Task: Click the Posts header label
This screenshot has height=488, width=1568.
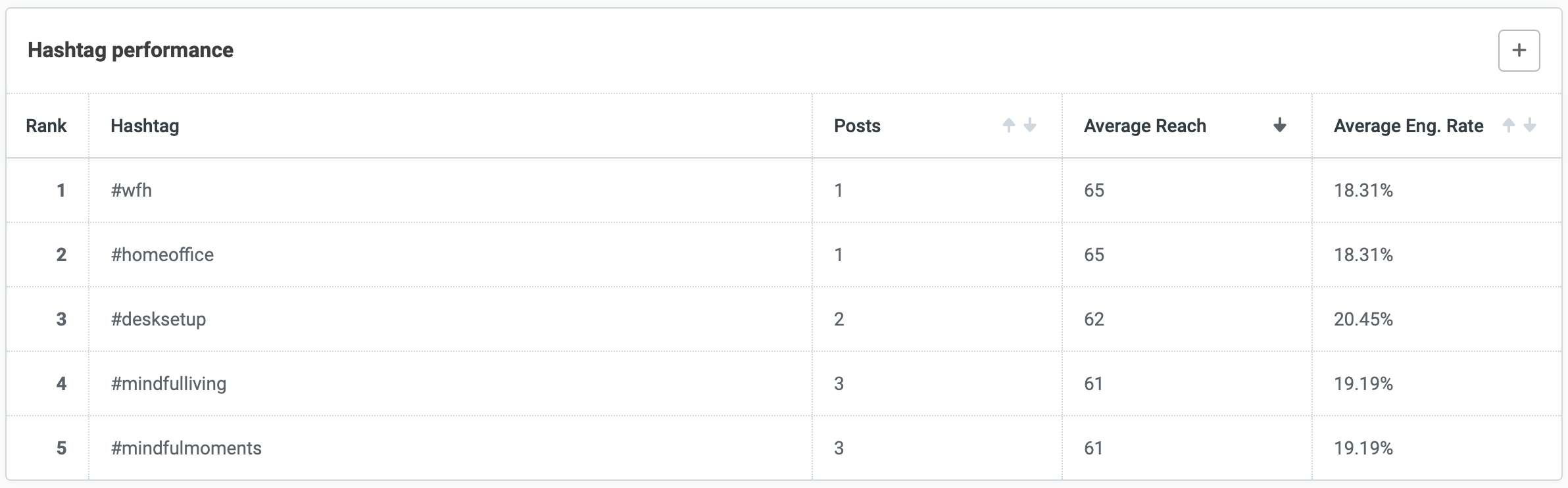Action: pos(856,126)
